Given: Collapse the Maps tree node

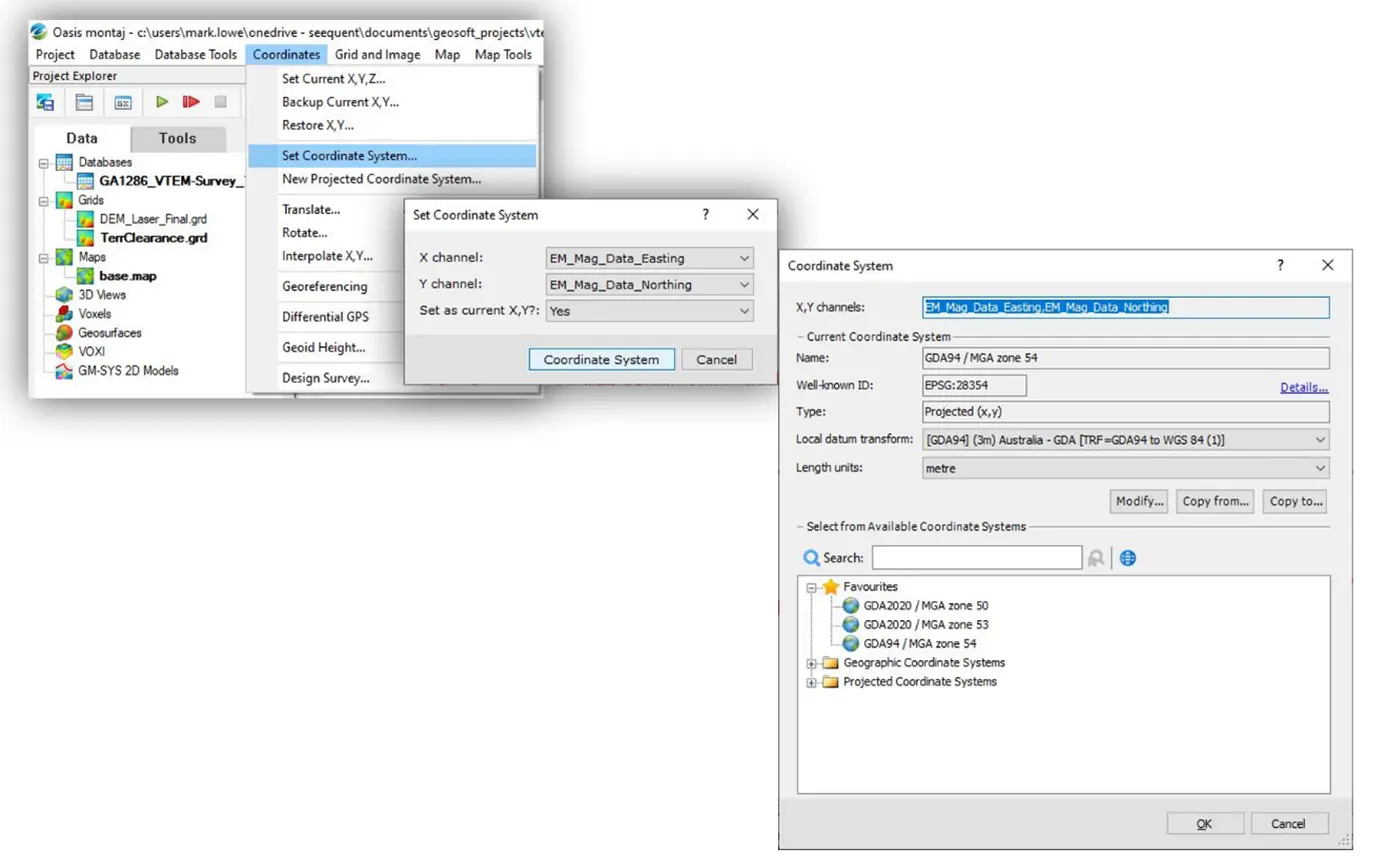Looking at the screenshot, I should coord(44,257).
